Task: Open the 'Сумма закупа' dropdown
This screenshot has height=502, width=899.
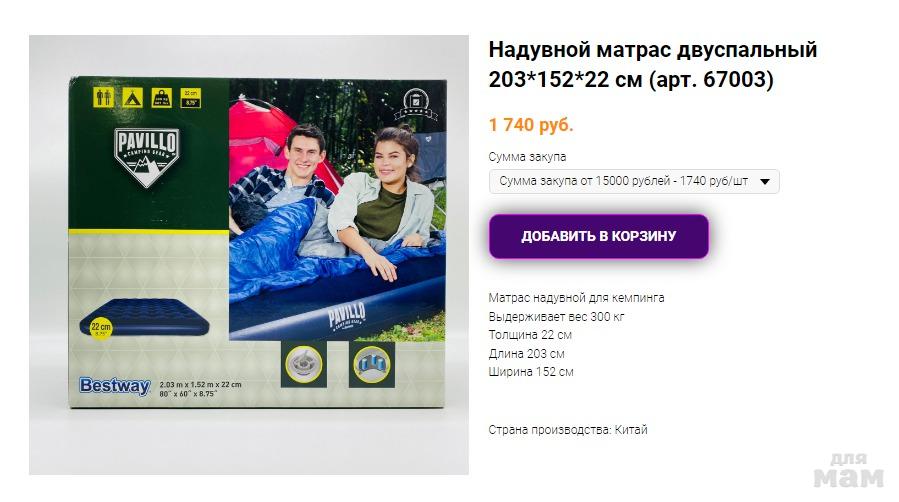Action: tap(634, 181)
